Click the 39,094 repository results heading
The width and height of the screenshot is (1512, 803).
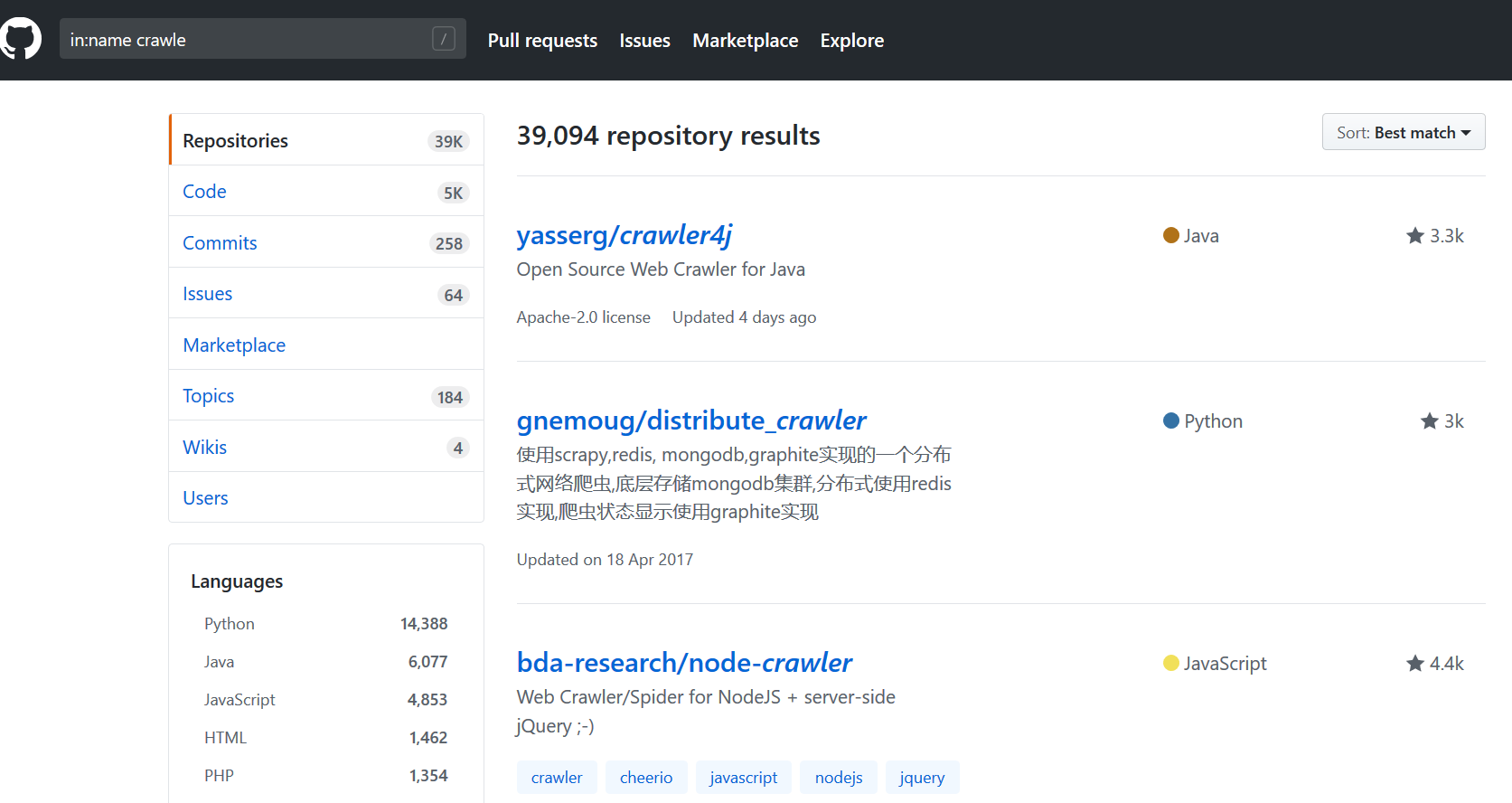(669, 136)
